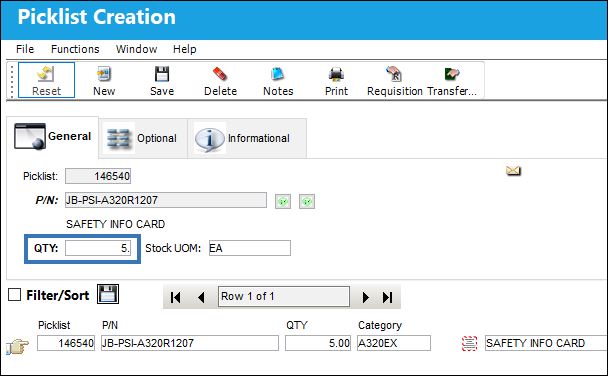Click the grid QTY cell 5.00
608x376 pixels.
click(x=318, y=343)
